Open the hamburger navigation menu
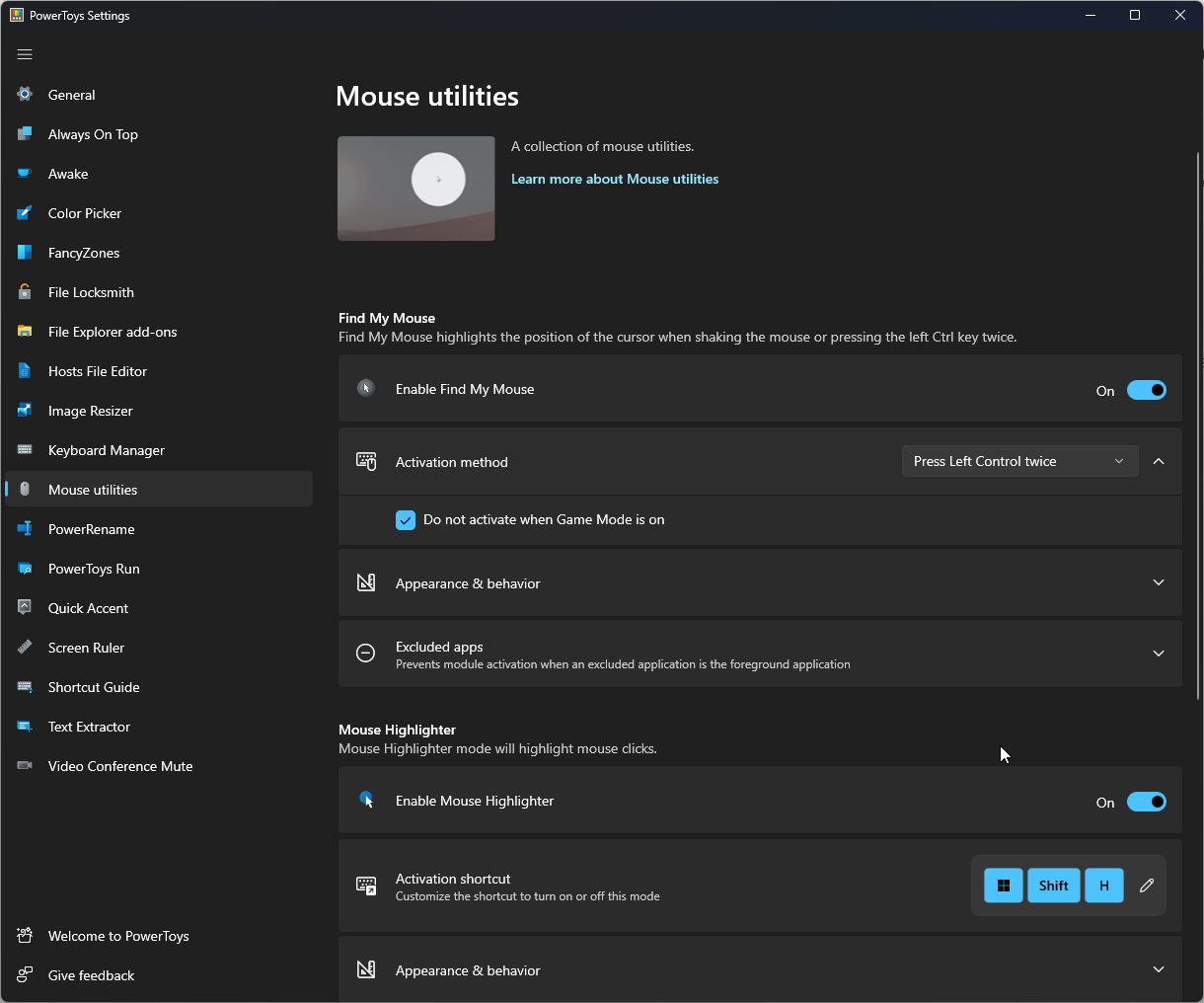The image size is (1204, 1003). [x=25, y=54]
